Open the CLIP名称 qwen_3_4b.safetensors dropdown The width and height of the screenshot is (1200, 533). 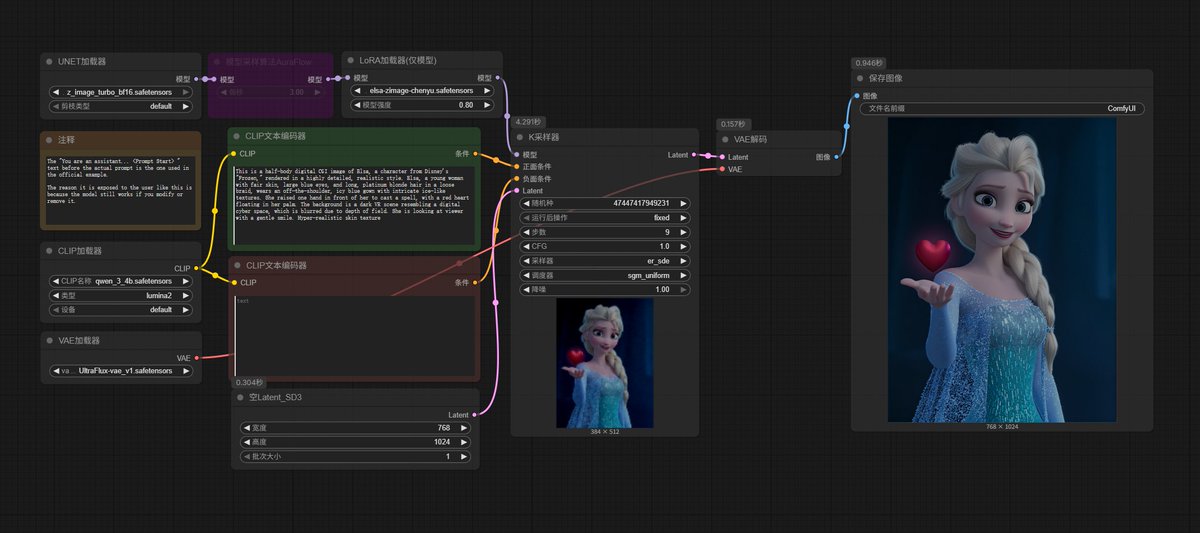click(119, 281)
